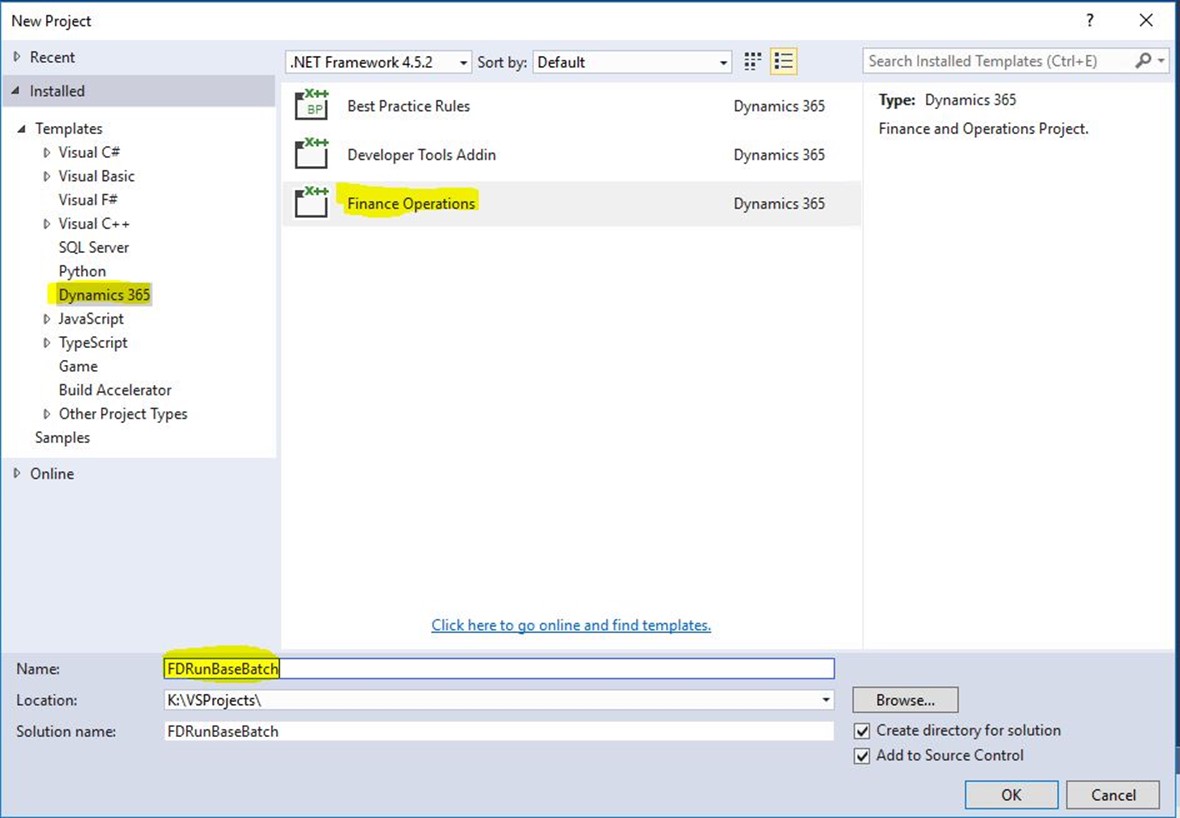1180x818 pixels.
Task: Focus the project Name field
Action: click(x=499, y=668)
